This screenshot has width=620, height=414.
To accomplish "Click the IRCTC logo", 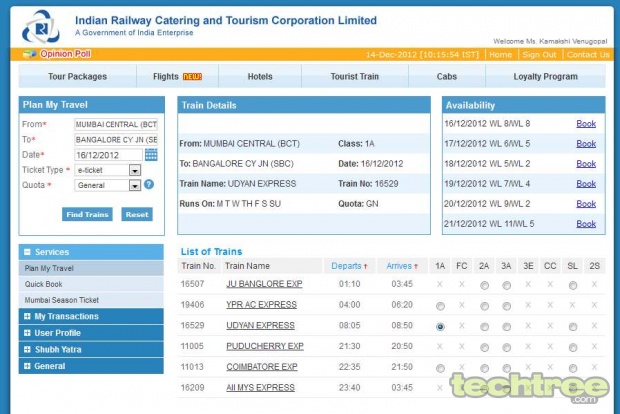I will pos(41,27).
